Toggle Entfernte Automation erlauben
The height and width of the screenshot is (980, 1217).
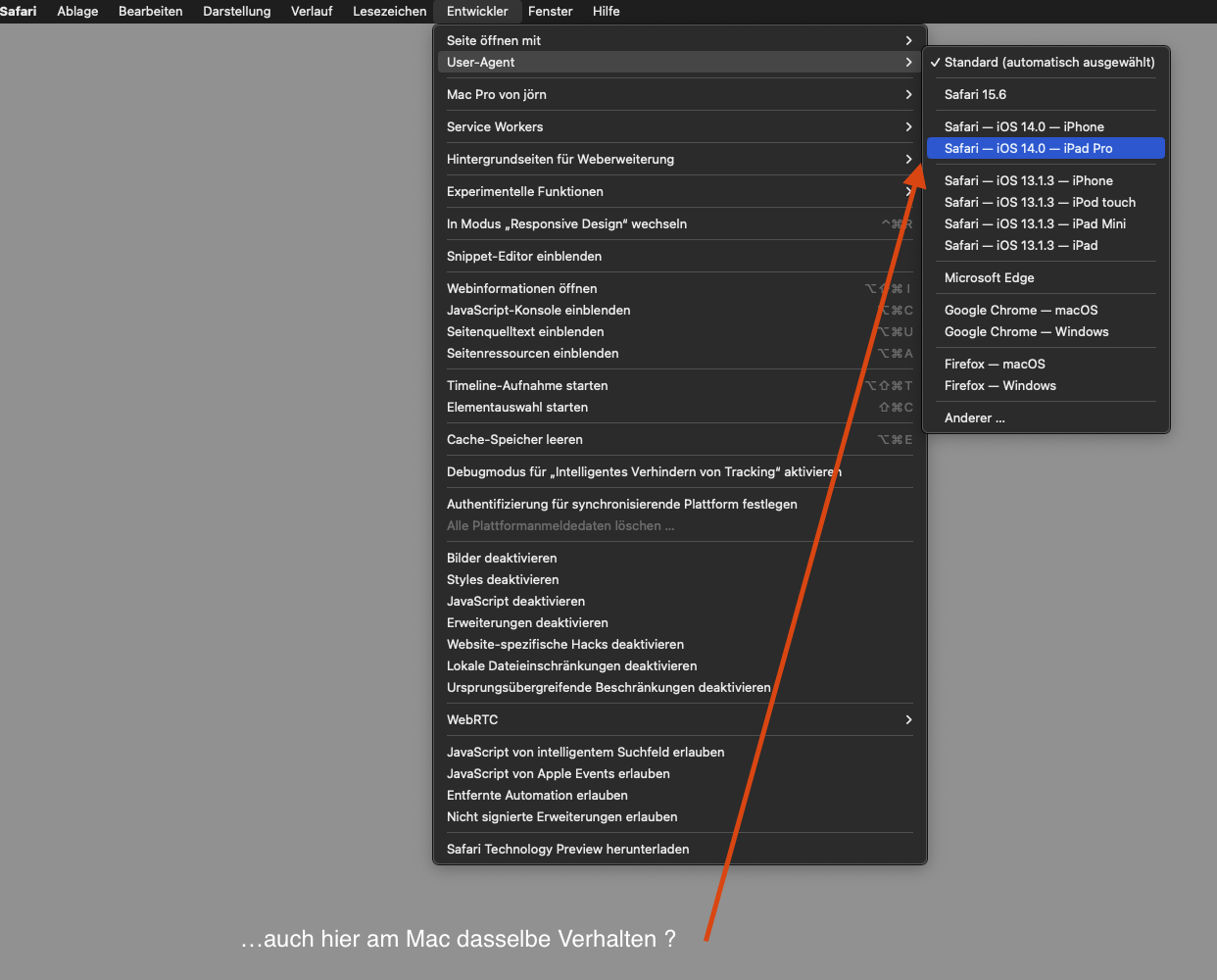pos(680,795)
